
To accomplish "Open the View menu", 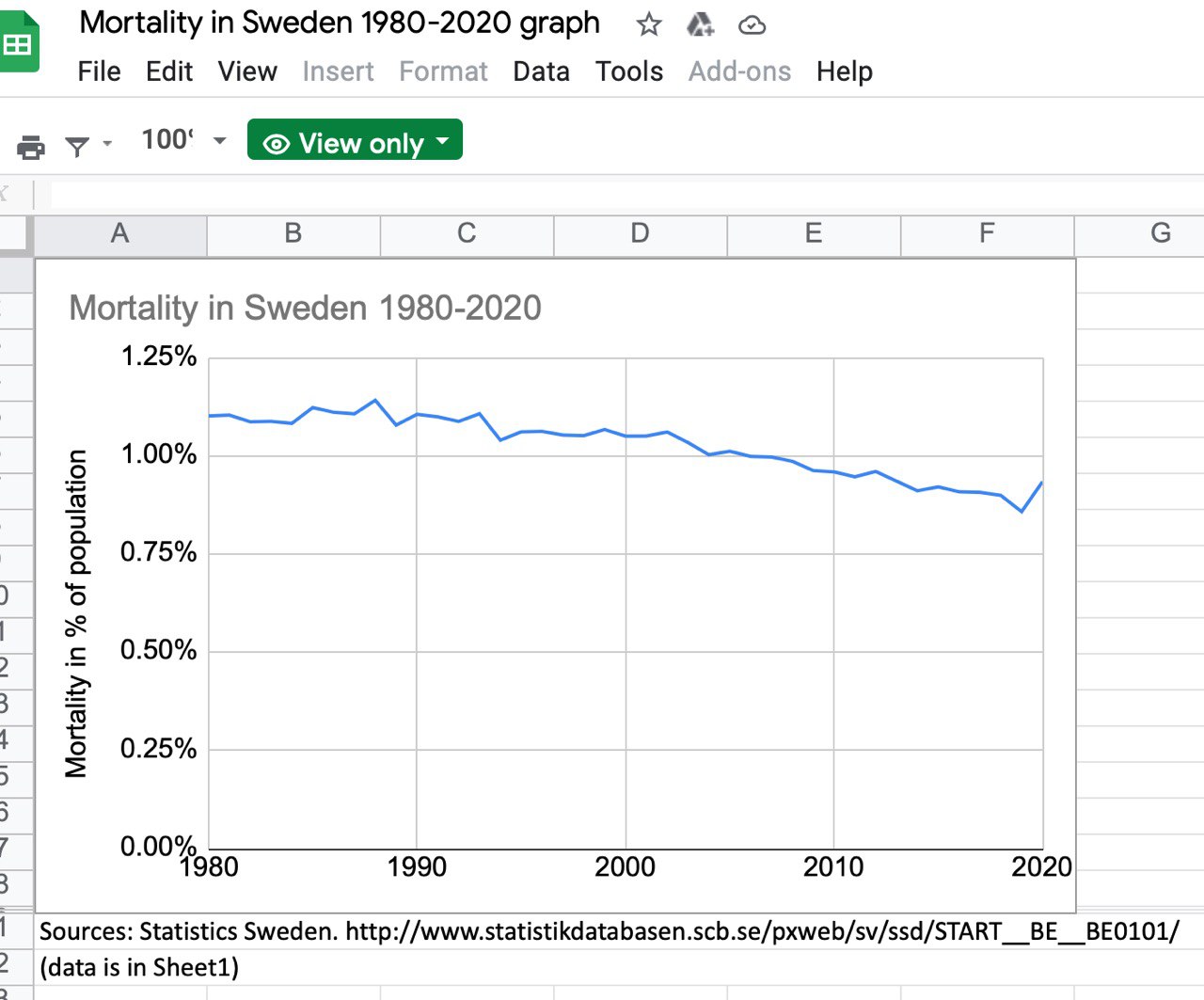I will (x=247, y=71).
